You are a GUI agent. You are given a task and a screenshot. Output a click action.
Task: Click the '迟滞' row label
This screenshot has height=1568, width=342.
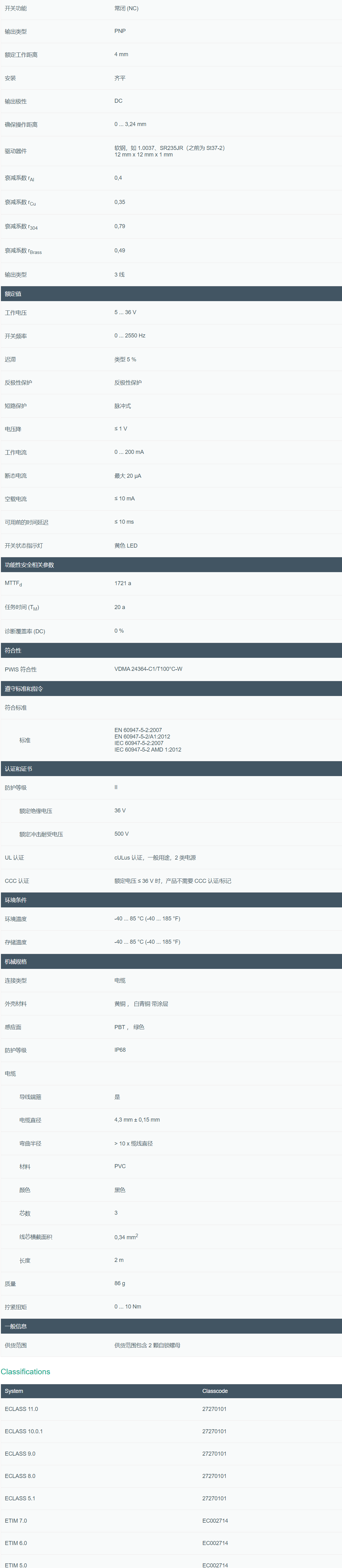pos(10,360)
